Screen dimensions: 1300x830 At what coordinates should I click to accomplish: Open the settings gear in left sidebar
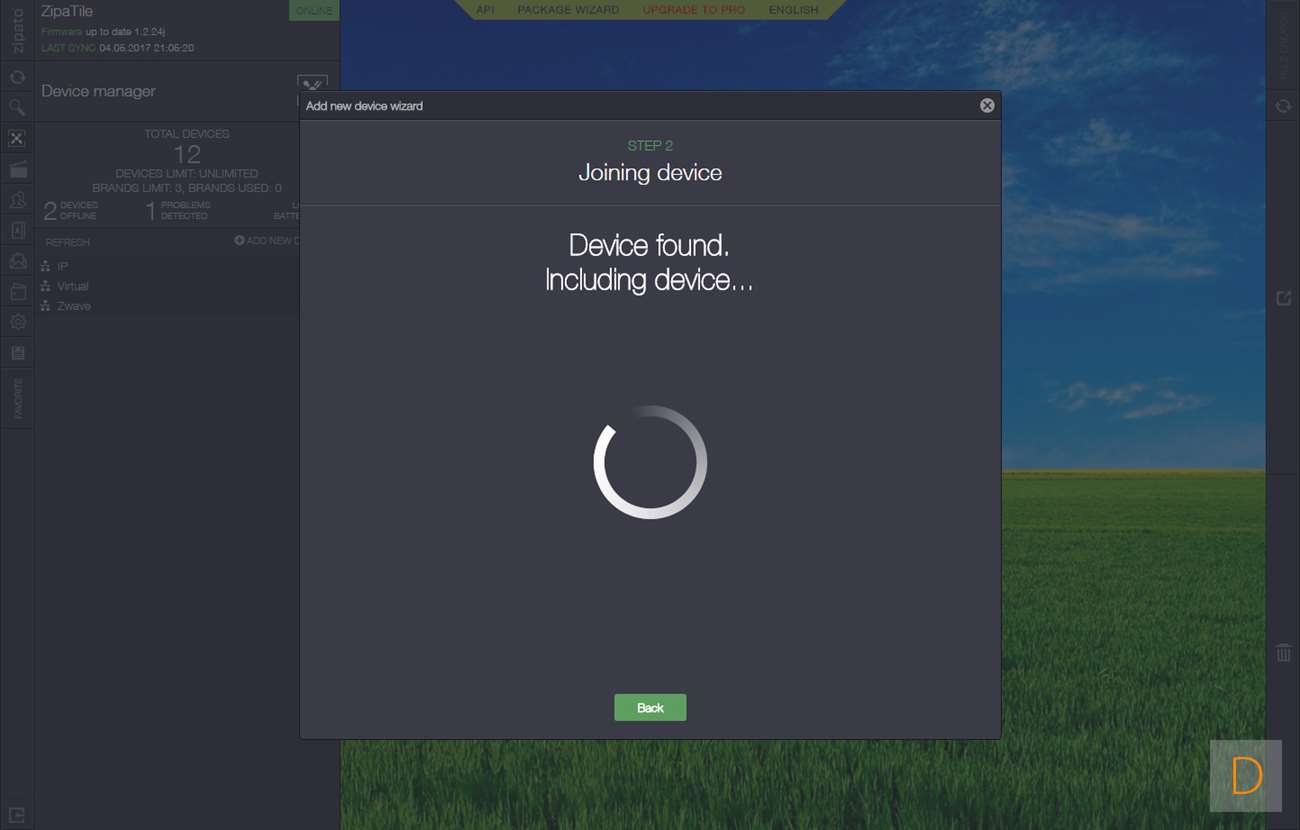[17, 322]
